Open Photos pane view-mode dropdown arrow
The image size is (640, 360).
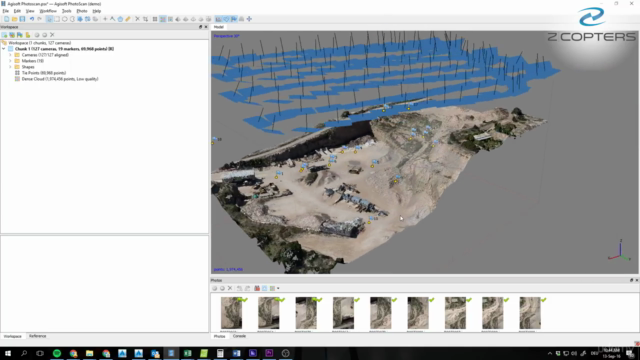(278, 288)
